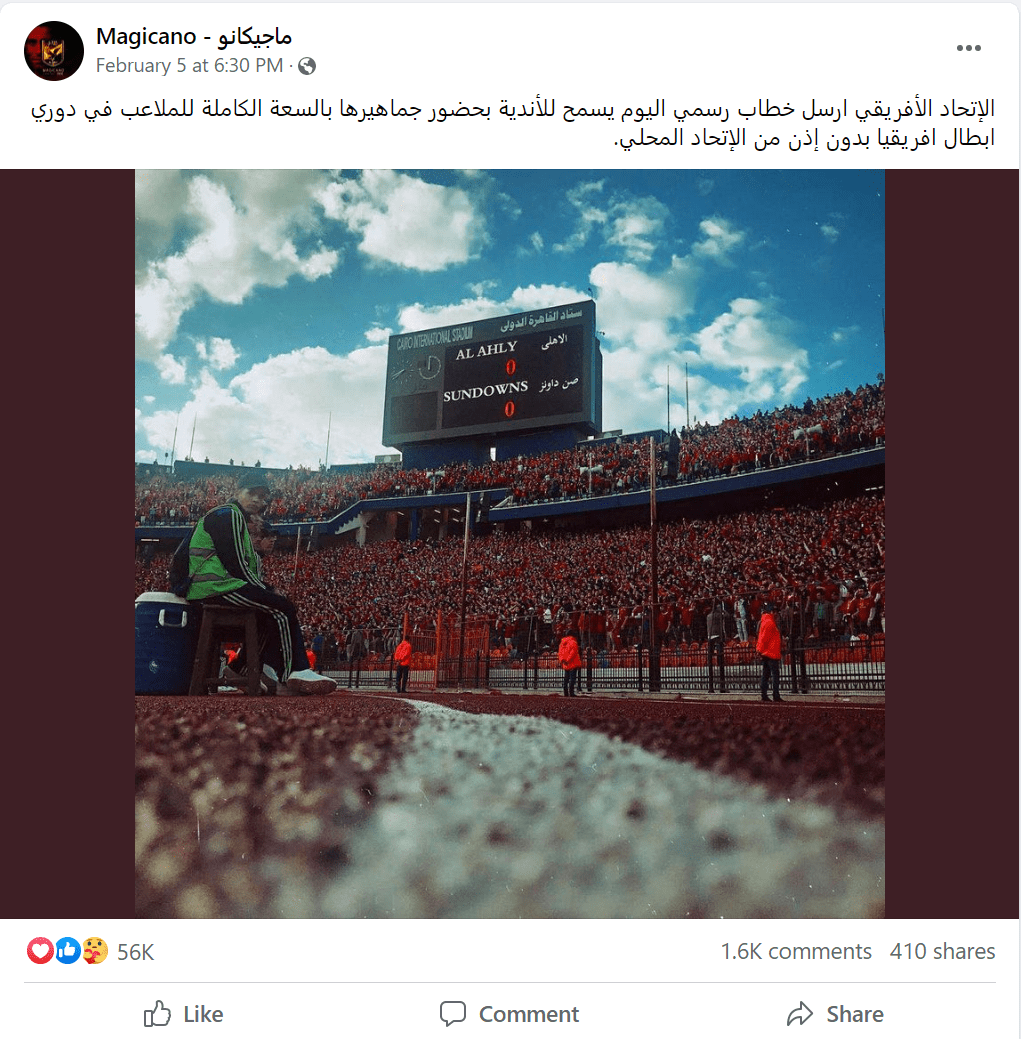Viewport: 1021px width, 1039px height.
Task: Open the three-dots post options menu
Action: (x=968, y=48)
